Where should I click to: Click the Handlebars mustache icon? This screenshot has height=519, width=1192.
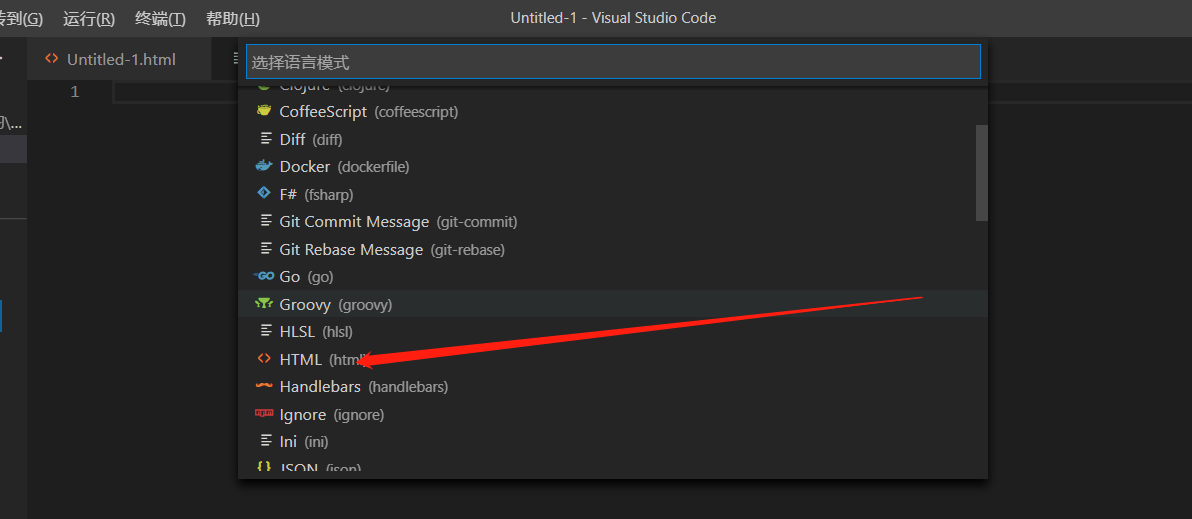tap(264, 386)
